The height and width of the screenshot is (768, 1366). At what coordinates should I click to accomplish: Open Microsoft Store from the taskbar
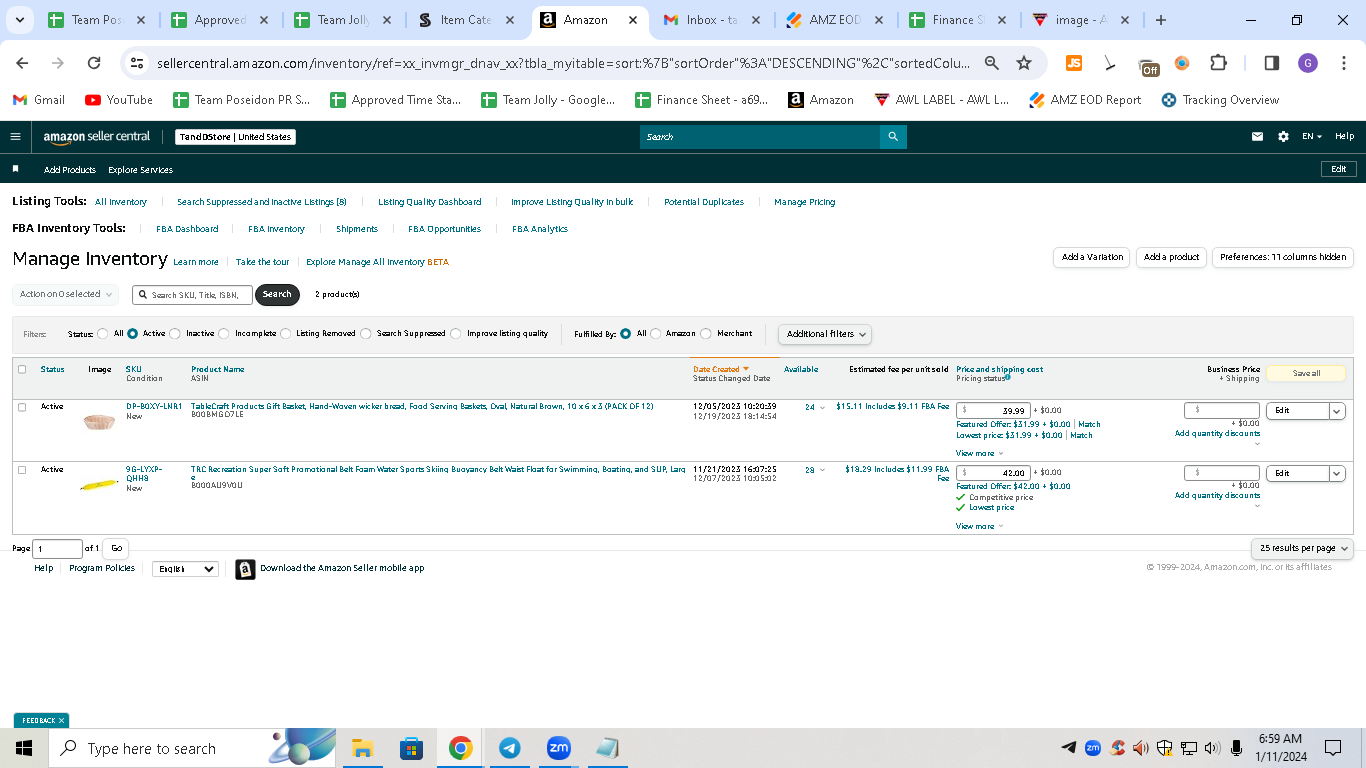(x=411, y=748)
